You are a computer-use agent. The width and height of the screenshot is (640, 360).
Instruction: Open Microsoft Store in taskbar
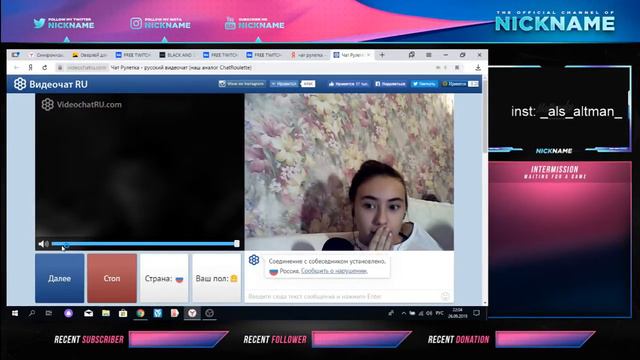pyautogui.click(x=123, y=313)
